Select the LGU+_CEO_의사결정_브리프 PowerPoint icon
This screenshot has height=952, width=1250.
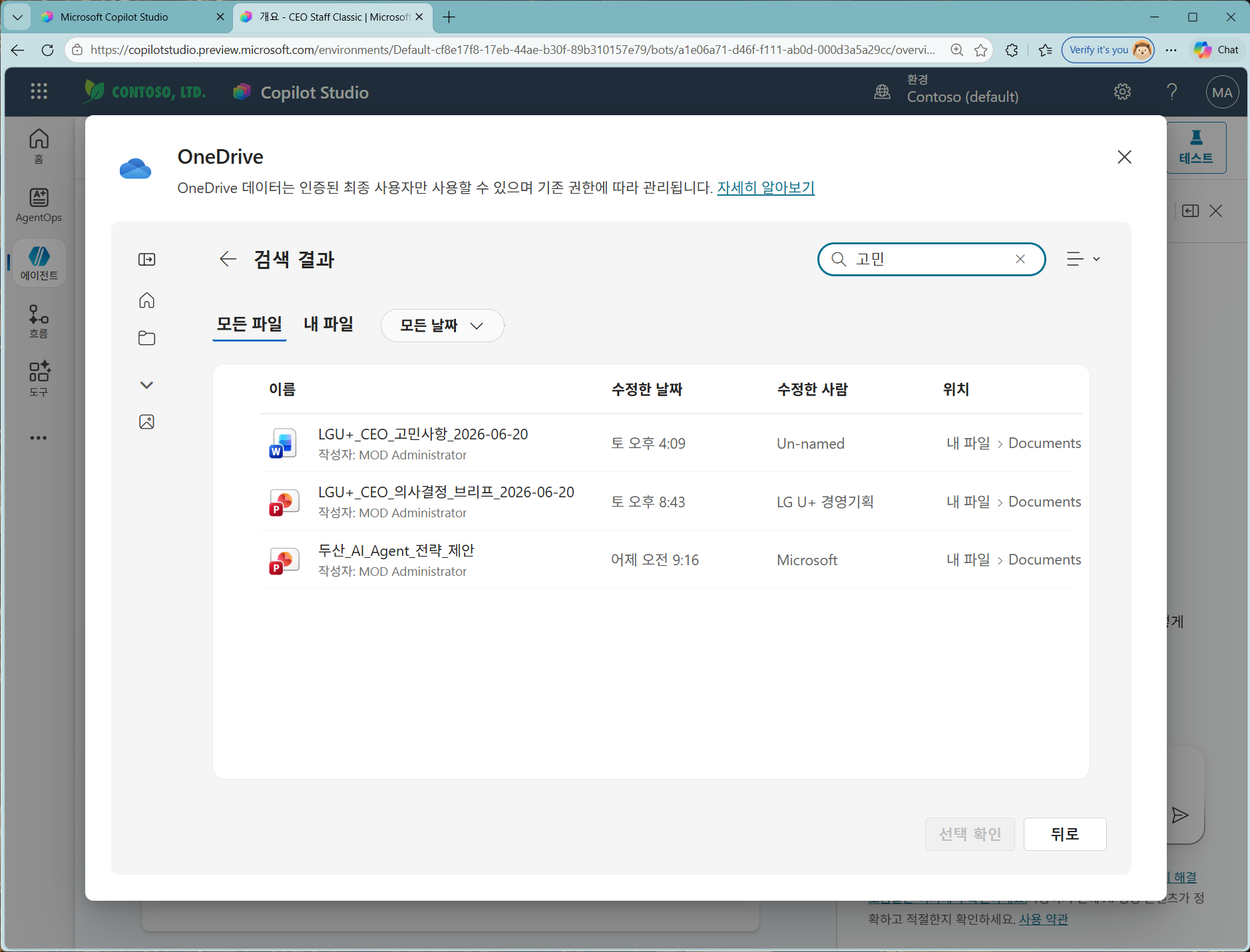(x=284, y=502)
